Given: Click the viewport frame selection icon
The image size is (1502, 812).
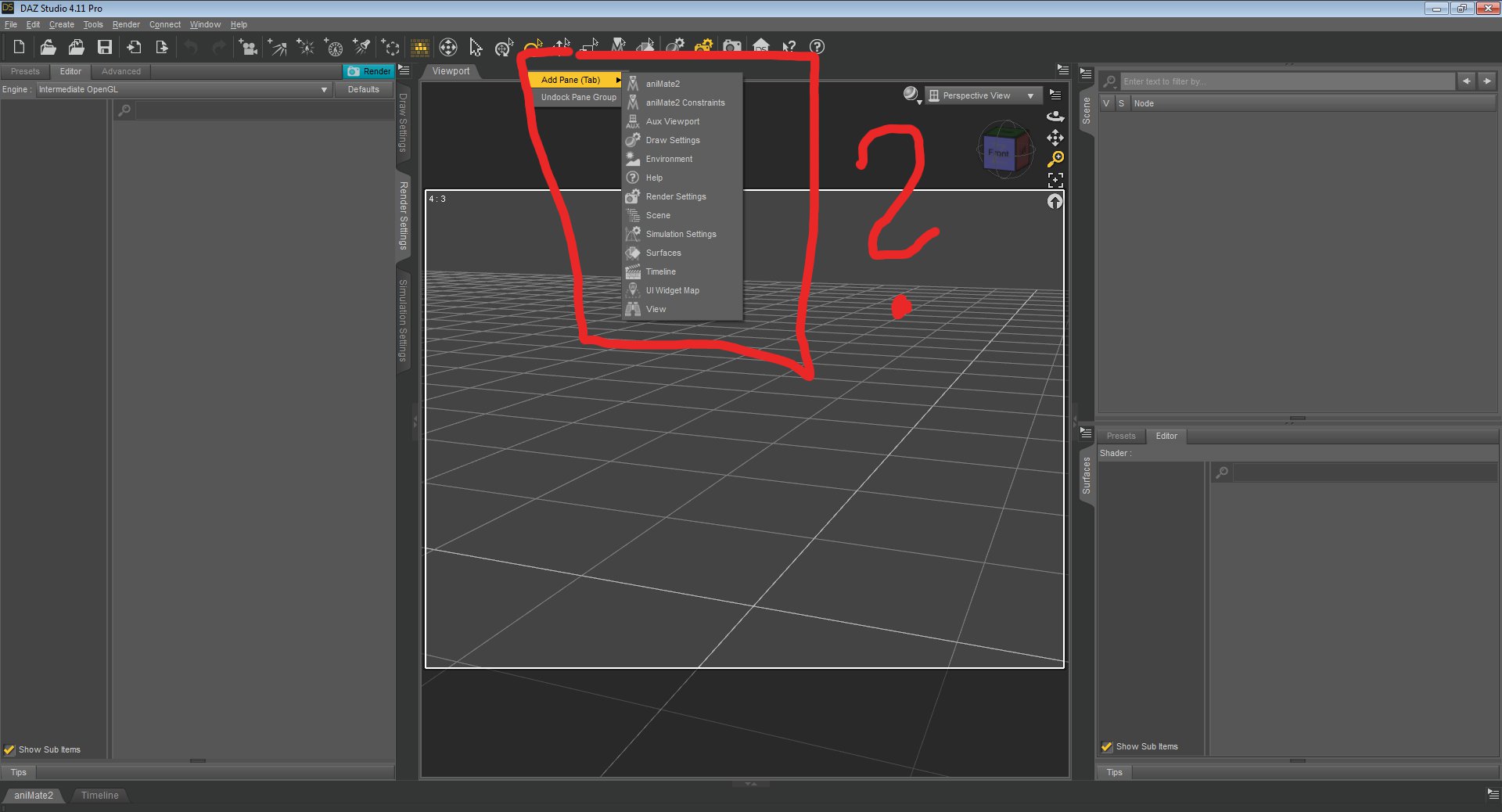Looking at the screenshot, I should click(1055, 180).
